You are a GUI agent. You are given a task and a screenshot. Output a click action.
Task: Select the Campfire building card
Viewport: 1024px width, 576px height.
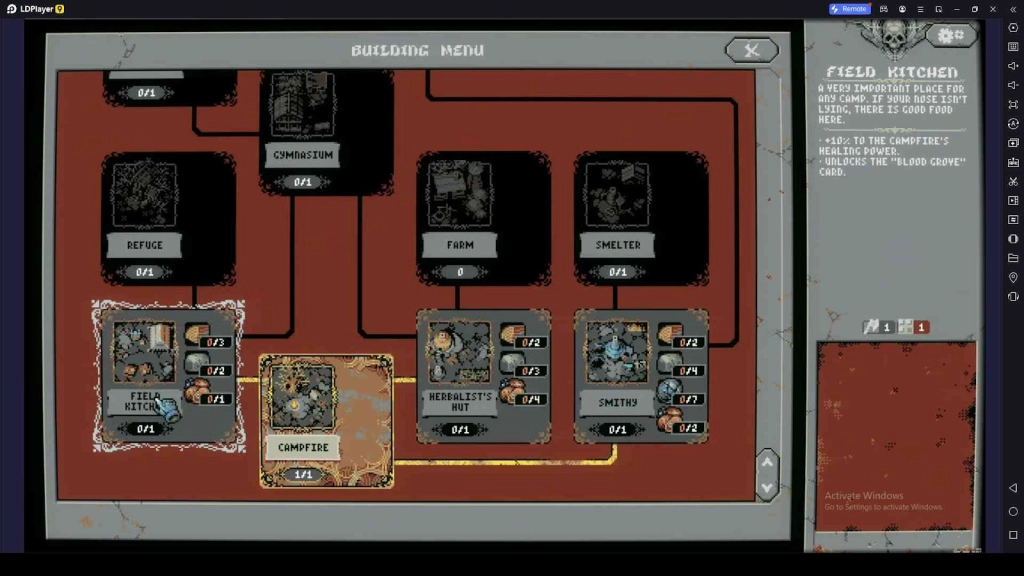coord(327,421)
